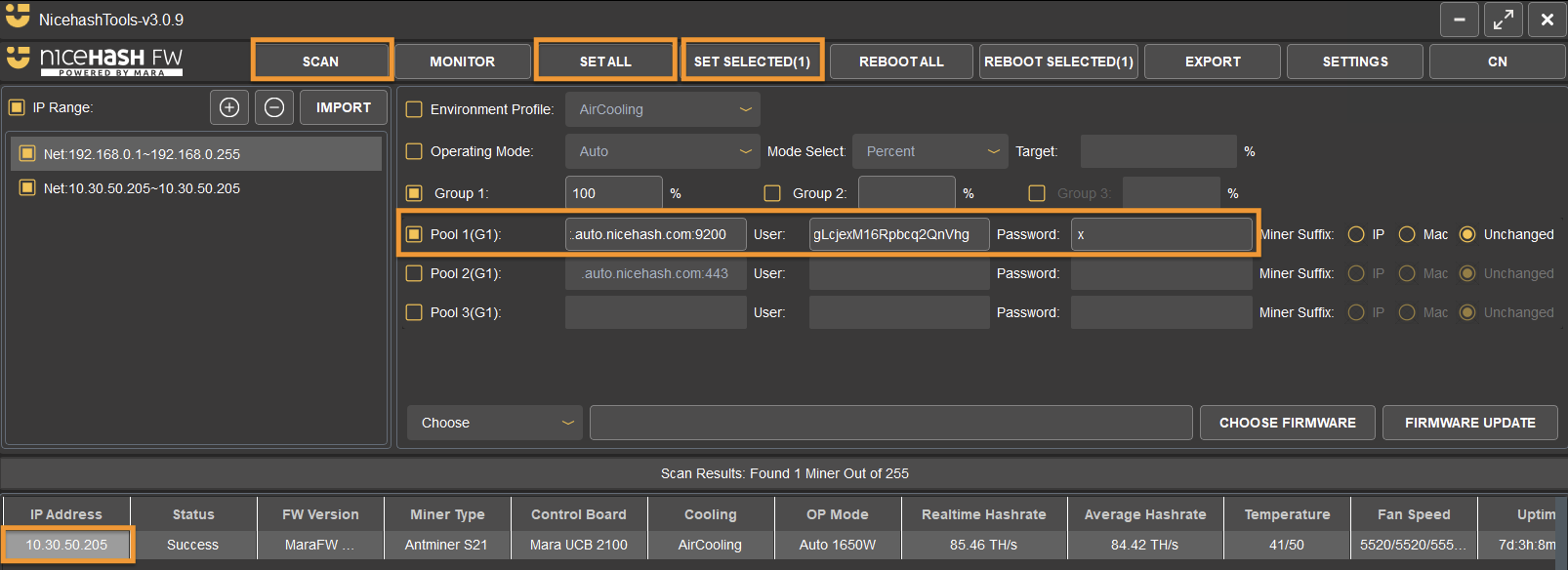Open the SETTINGS menu
The height and width of the screenshot is (570, 1568).
pos(1354,61)
